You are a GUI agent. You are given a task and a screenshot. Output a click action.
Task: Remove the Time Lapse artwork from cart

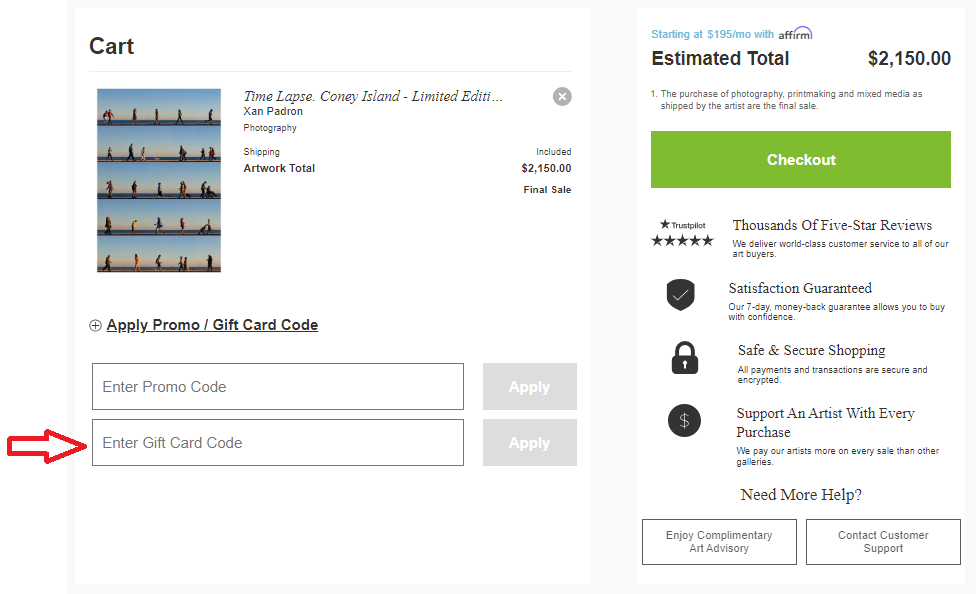[562, 96]
